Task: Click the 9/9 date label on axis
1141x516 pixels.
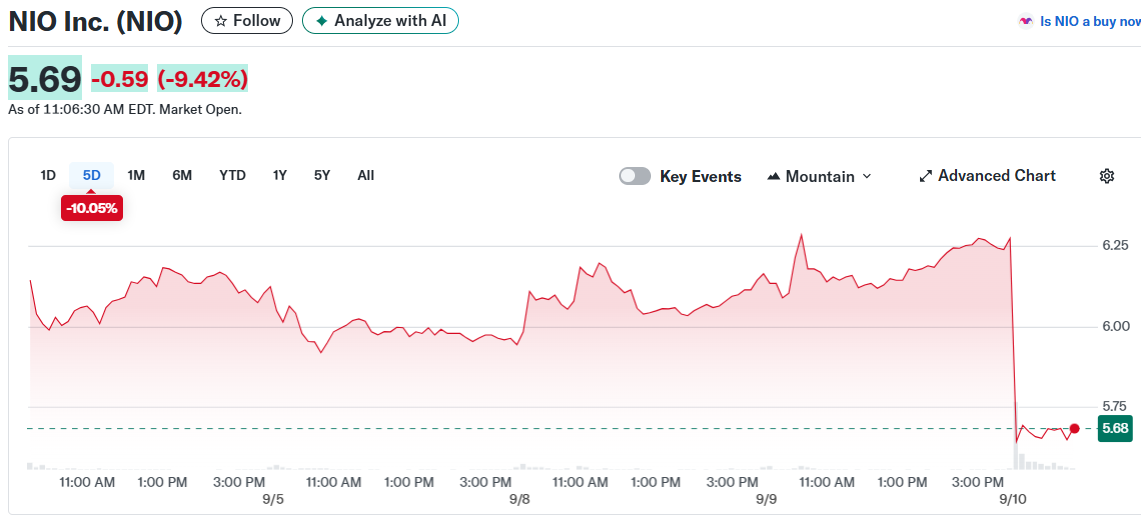Action: 766,499
